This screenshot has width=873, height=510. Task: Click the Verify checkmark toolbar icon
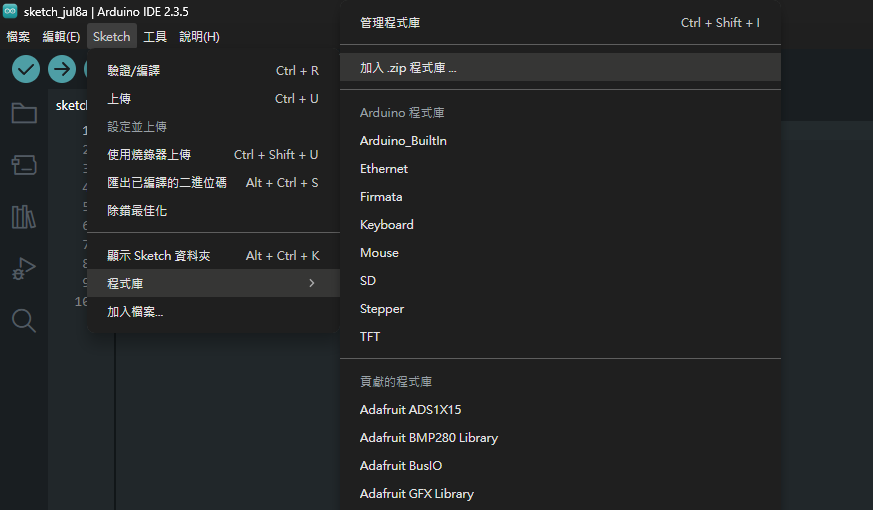click(x=26, y=70)
